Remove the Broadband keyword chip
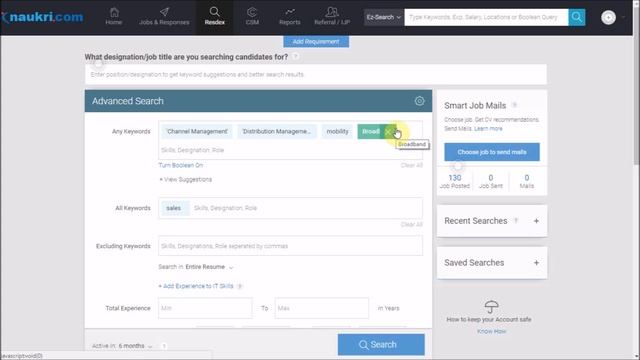Screen dimensions: 640x360 point(388,132)
